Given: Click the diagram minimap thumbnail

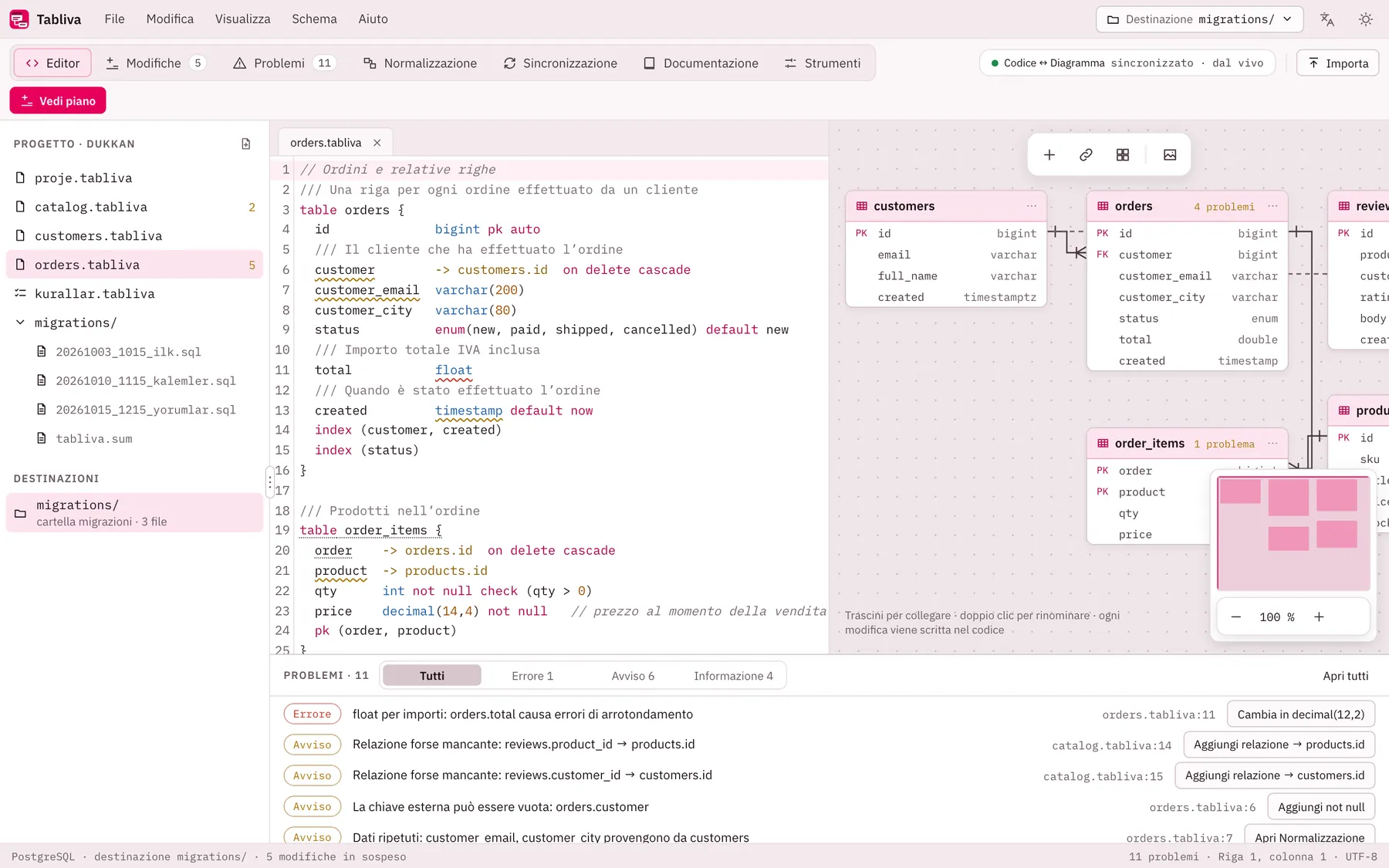Looking at the screenshot, I should click(1293, 533).
